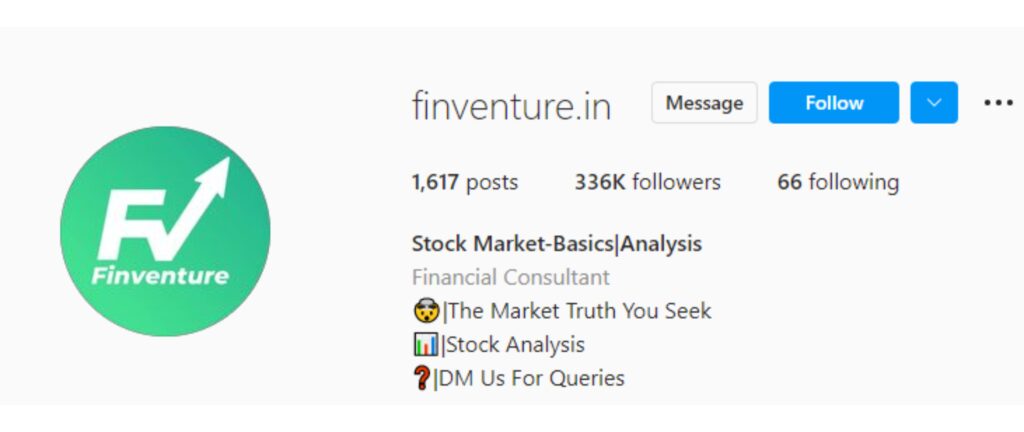Screen dimensions: 1024x432
Task: Click the Financial Consultant category label
Action: pos(510,277)
